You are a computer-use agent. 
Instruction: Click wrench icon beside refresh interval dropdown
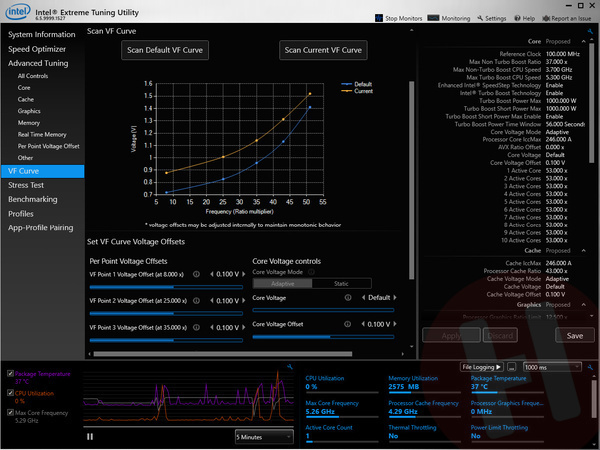pyautogui.click(x=590, y=367)
